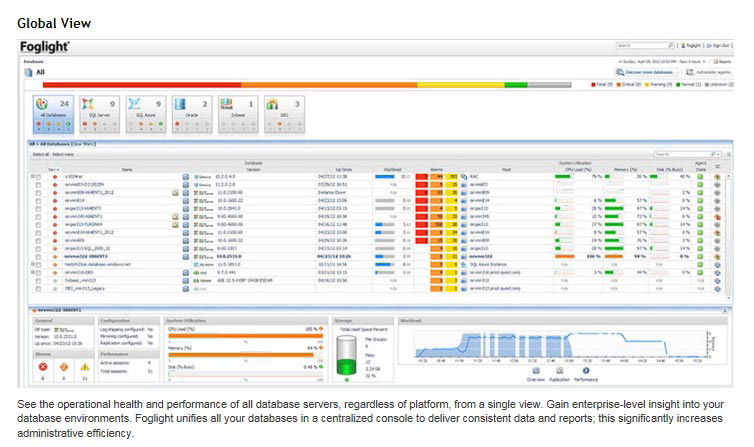The image size is (754, 447).
Task: Tick the checkbox for the SQL Azure Instance row
Action: tap(38, 265)
